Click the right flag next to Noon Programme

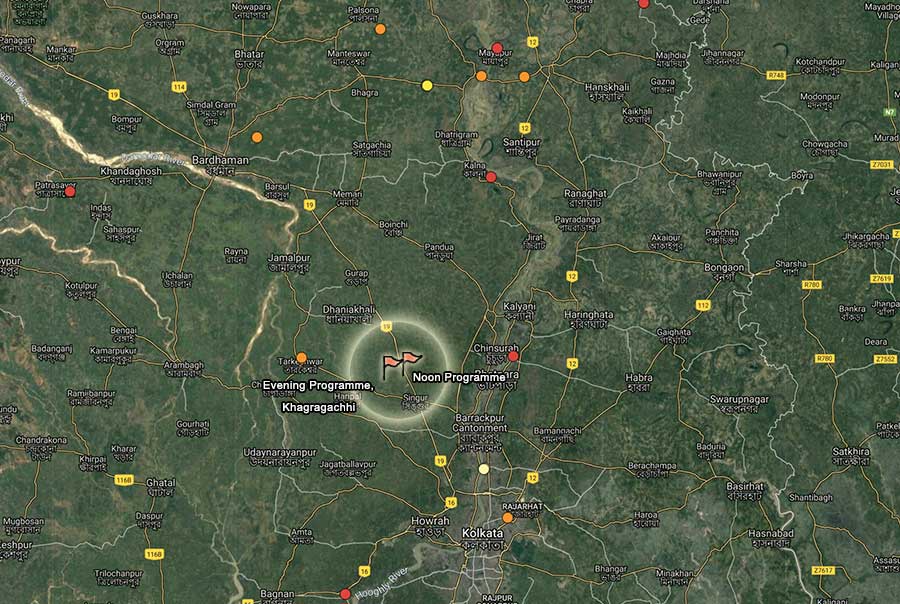(412, 364)
